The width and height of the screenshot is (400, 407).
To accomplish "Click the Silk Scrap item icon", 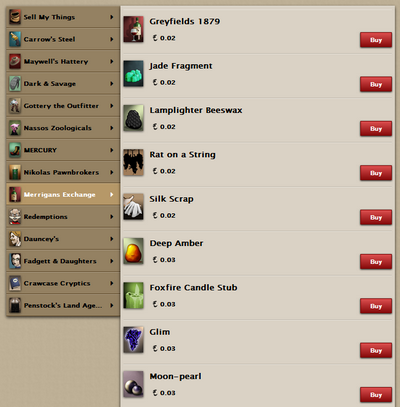I will tap(133, 207).
